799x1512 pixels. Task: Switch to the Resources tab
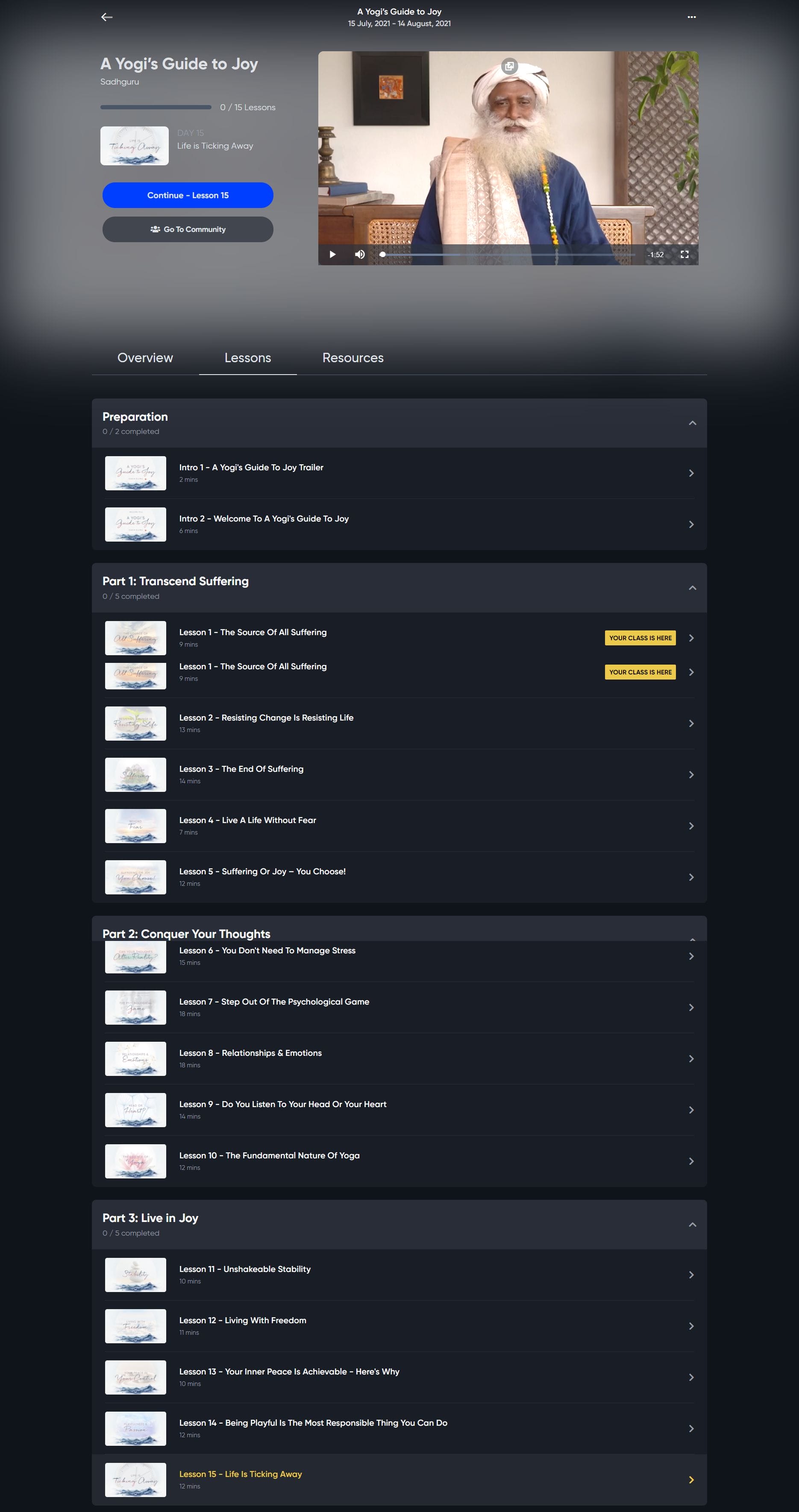(x=352, y=357)
